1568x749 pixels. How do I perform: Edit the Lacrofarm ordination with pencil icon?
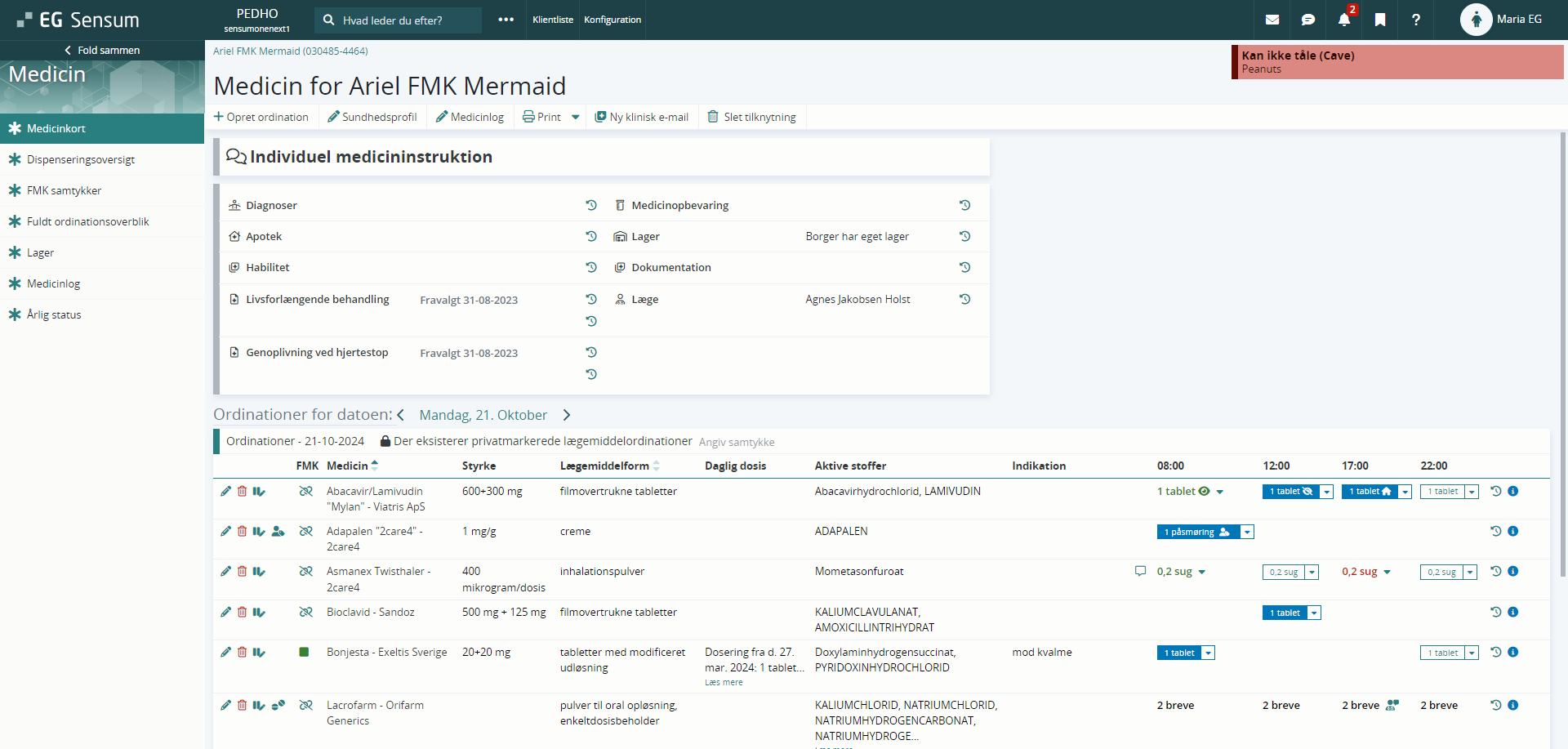tap(226, 705)
